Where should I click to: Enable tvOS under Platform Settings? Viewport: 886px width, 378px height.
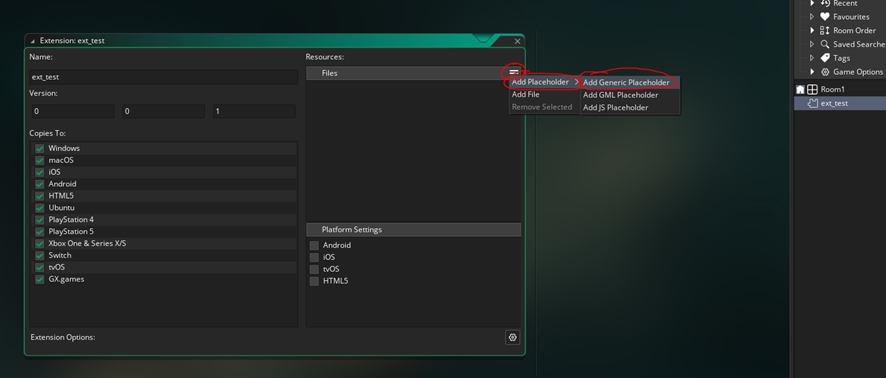314,270
